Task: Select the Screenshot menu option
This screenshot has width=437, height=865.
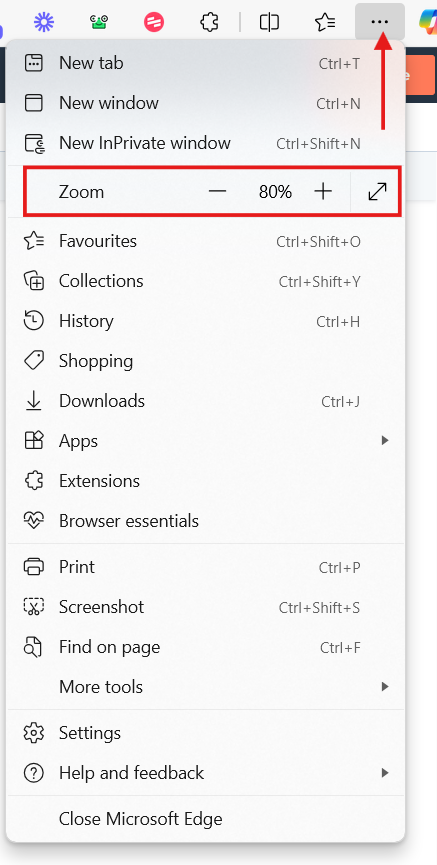Action: (205, 607)
